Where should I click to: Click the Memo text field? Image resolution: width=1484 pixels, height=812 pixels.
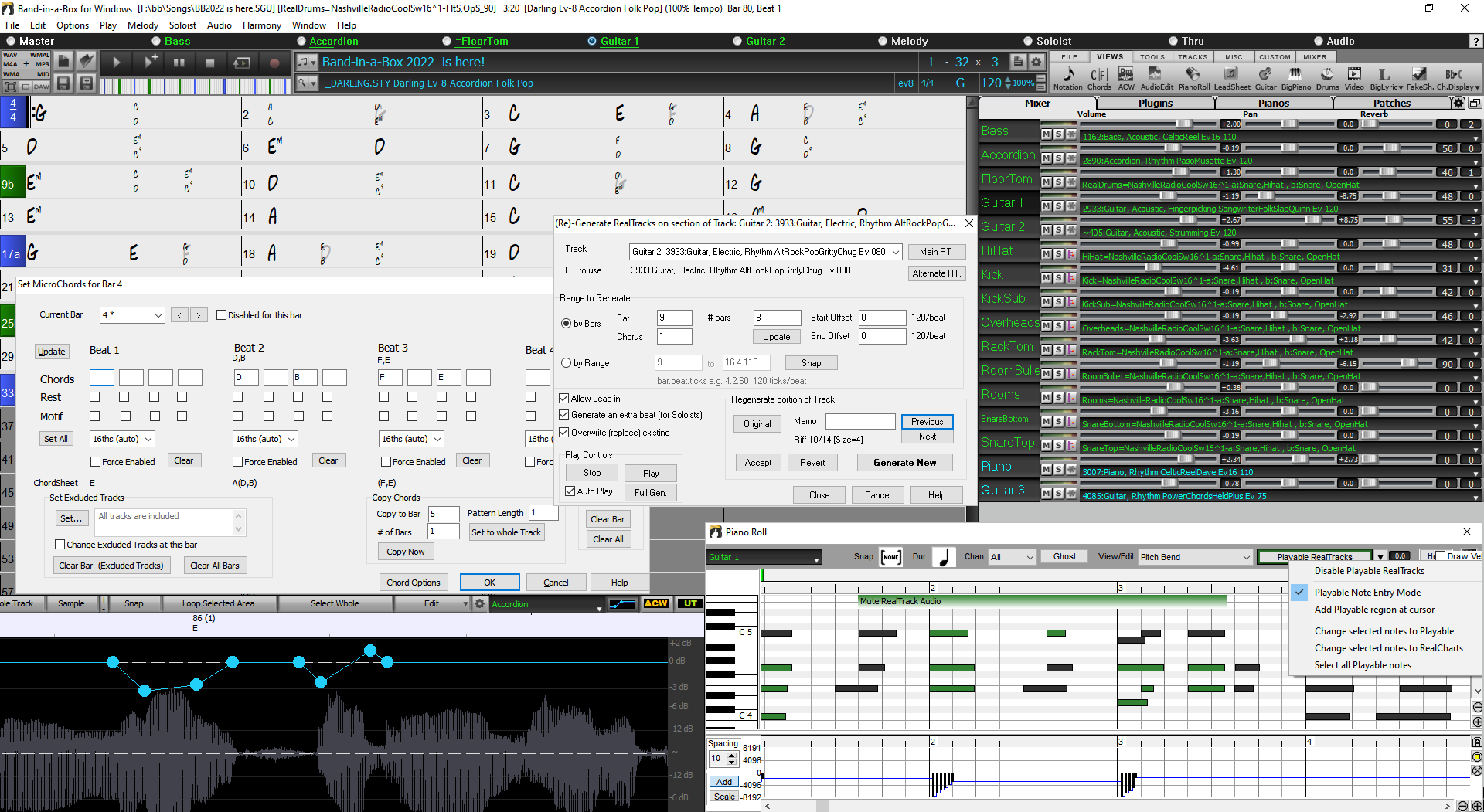pos(859,422)
